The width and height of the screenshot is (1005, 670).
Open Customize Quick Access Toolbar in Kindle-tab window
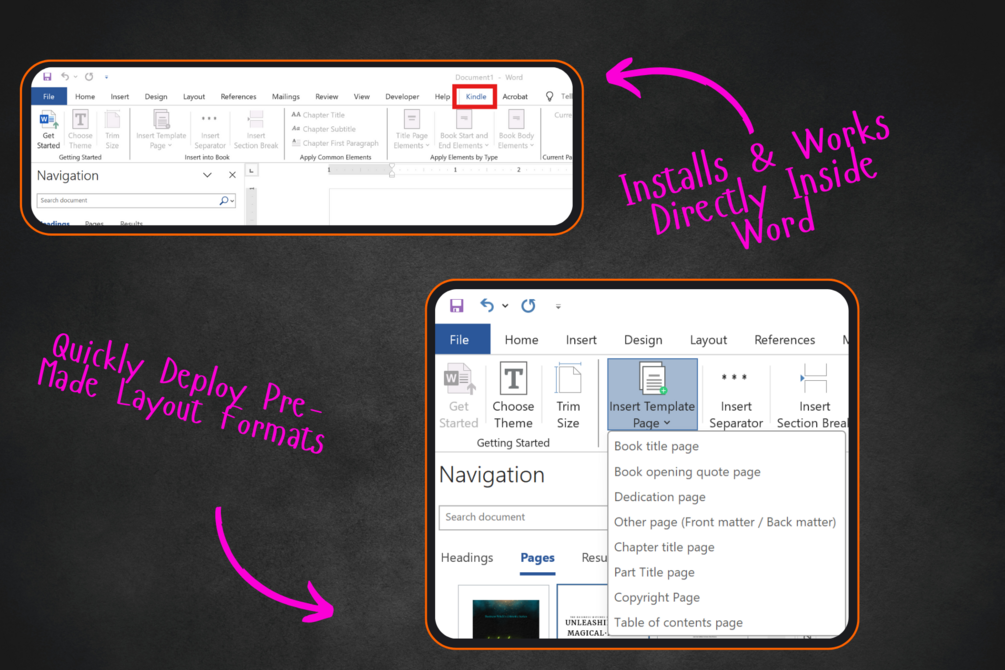tap(106, 77)
